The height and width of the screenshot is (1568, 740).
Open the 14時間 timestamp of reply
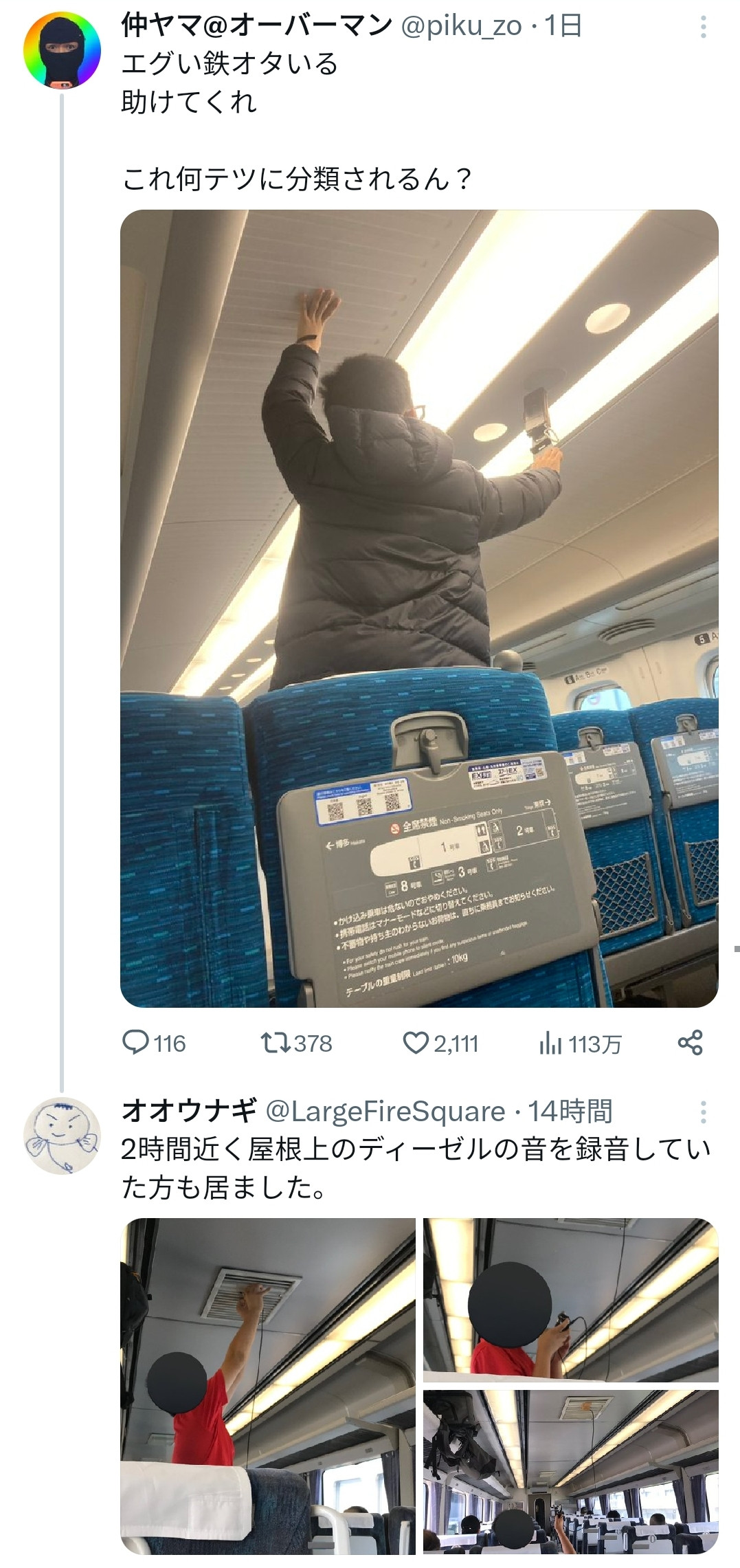(570, 1112)
